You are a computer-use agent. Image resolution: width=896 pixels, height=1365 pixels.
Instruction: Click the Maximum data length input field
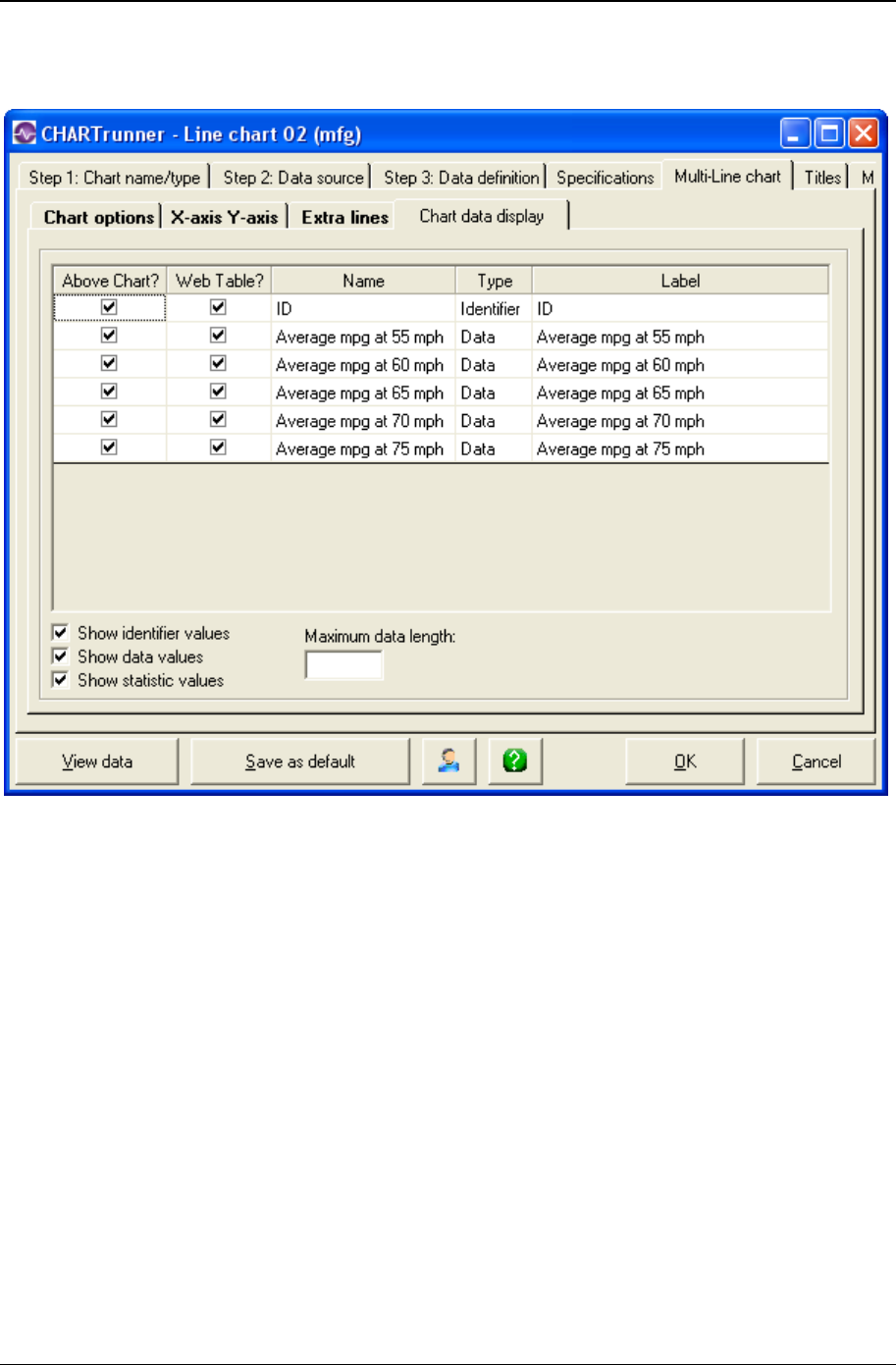click(343, 665)
